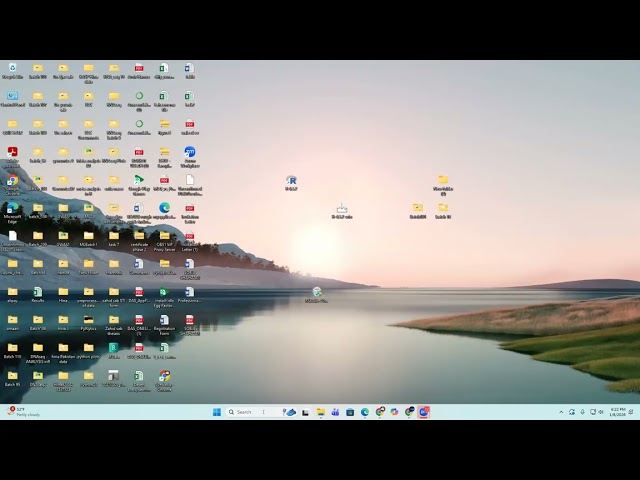Click the Windows Start button

216,411
